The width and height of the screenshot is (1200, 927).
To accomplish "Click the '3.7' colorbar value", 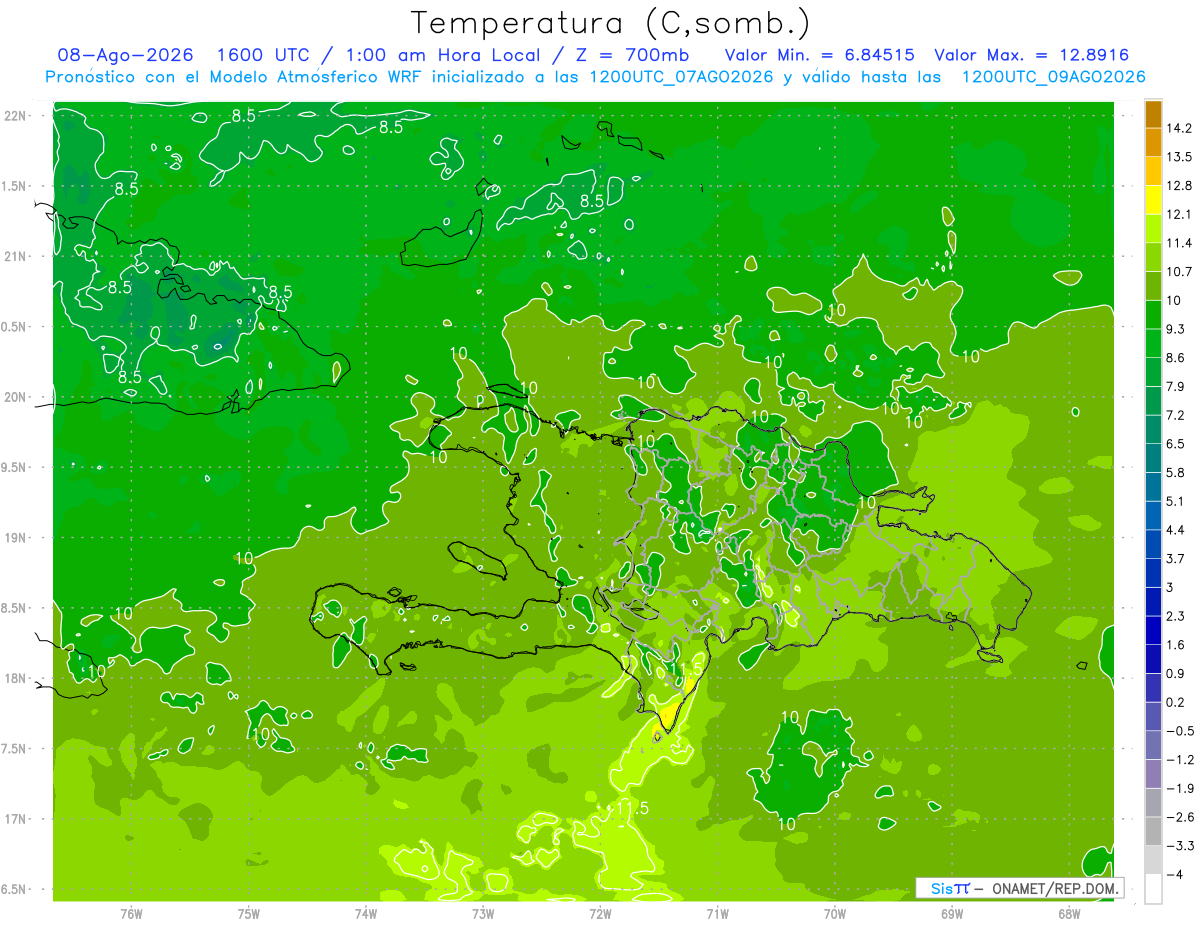I will pyautogui.click(x=1176, y=559).
